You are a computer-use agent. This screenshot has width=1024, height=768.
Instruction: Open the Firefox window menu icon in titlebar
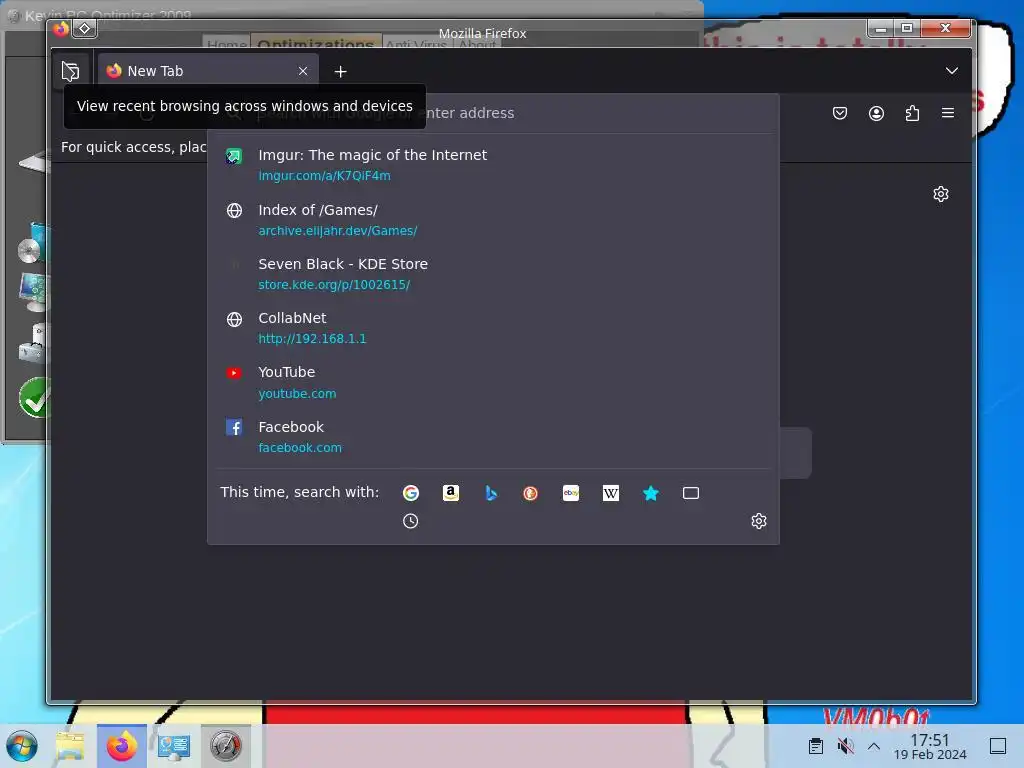(61, 29)
